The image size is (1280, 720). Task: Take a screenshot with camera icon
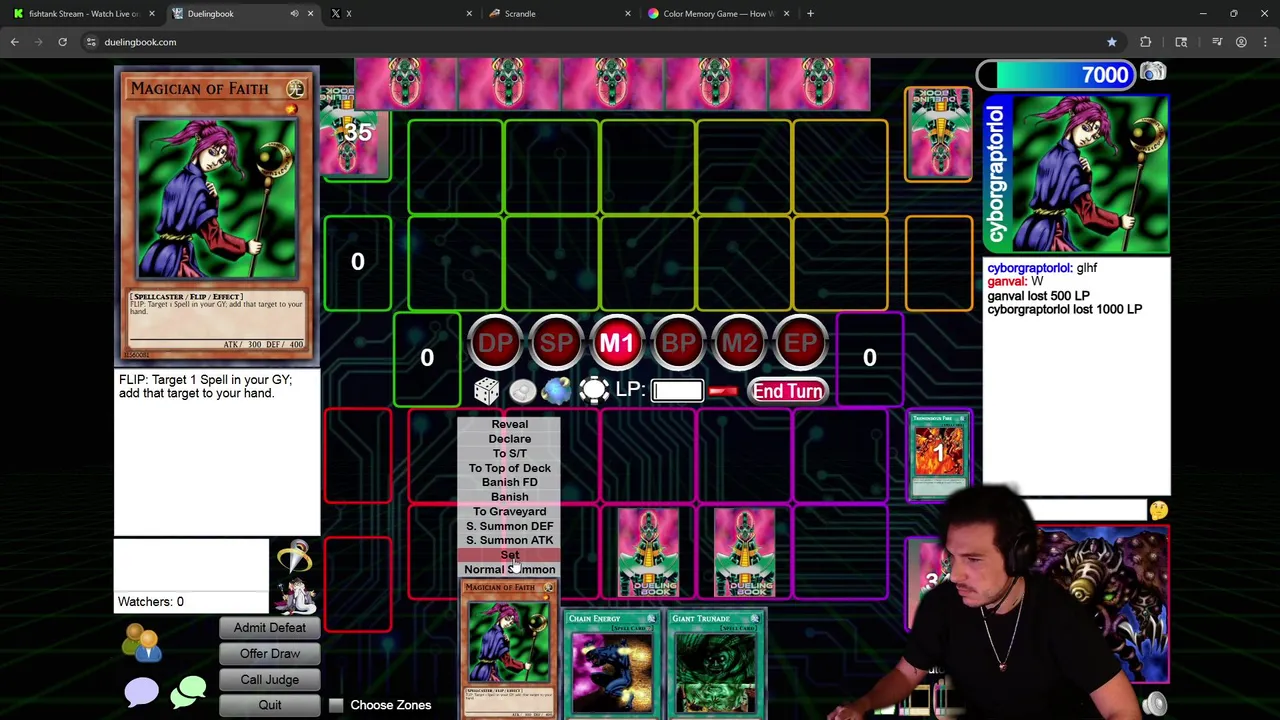(x=1153, y=73)
